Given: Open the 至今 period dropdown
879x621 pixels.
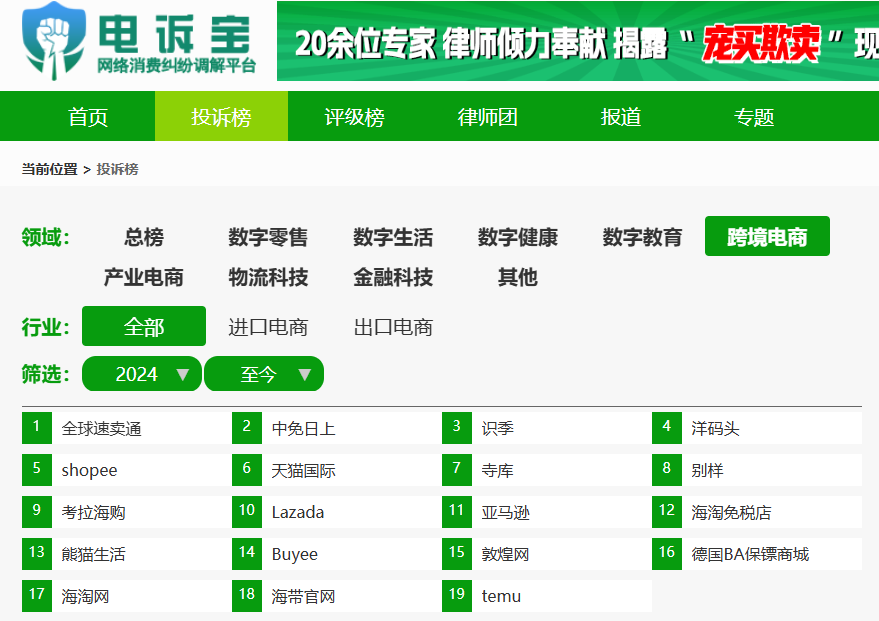Looking at the screenshot, I should tap(264, 374).
